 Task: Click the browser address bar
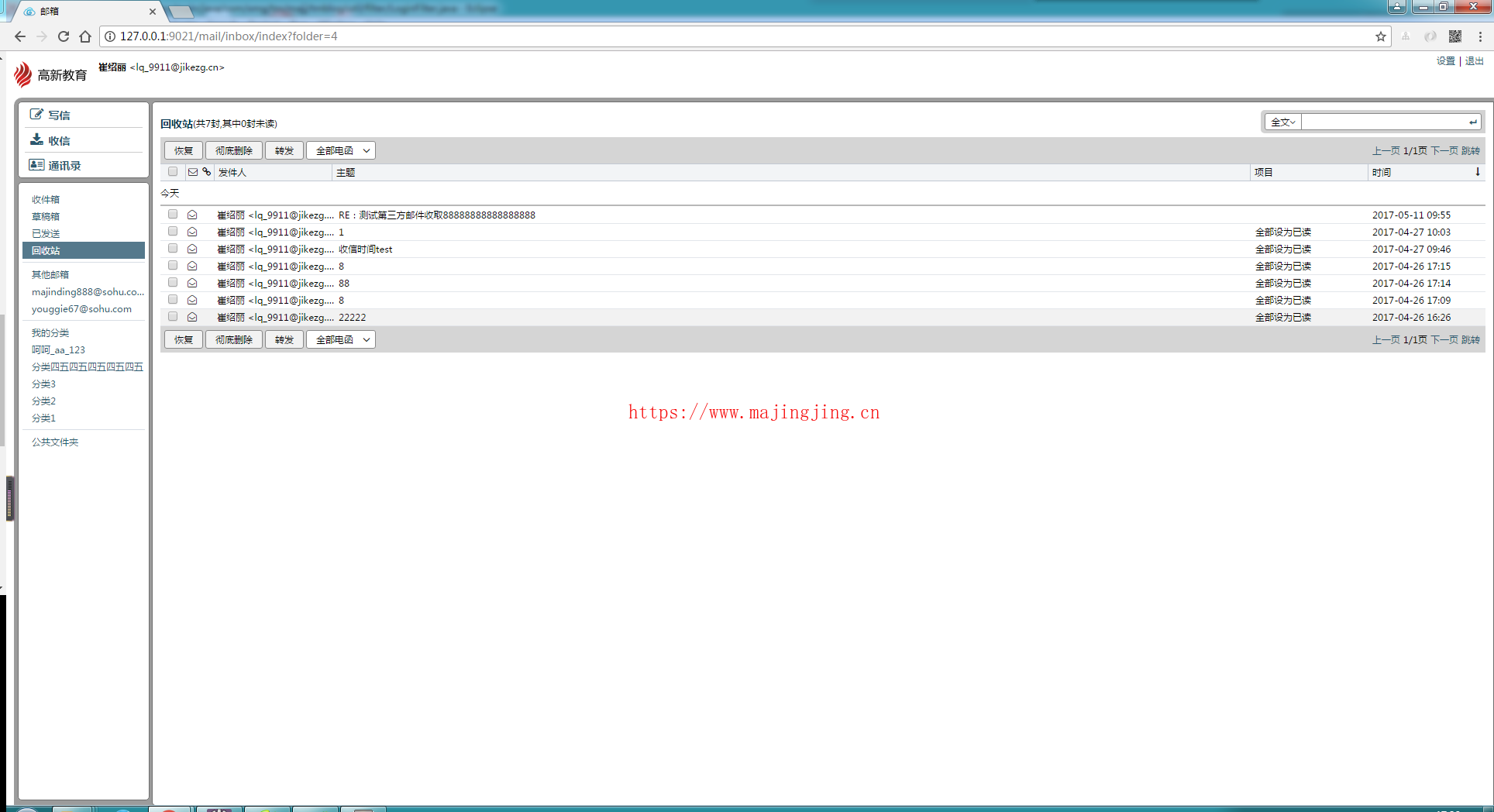(744, 36)
